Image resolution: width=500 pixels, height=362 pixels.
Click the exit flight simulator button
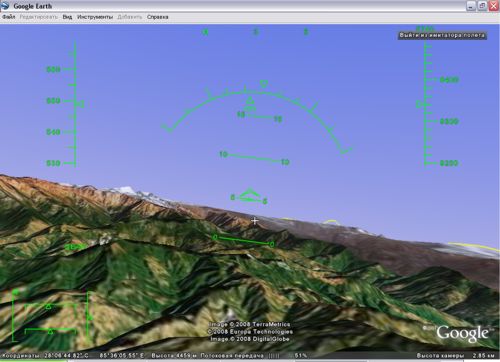(x=442, y=35)
